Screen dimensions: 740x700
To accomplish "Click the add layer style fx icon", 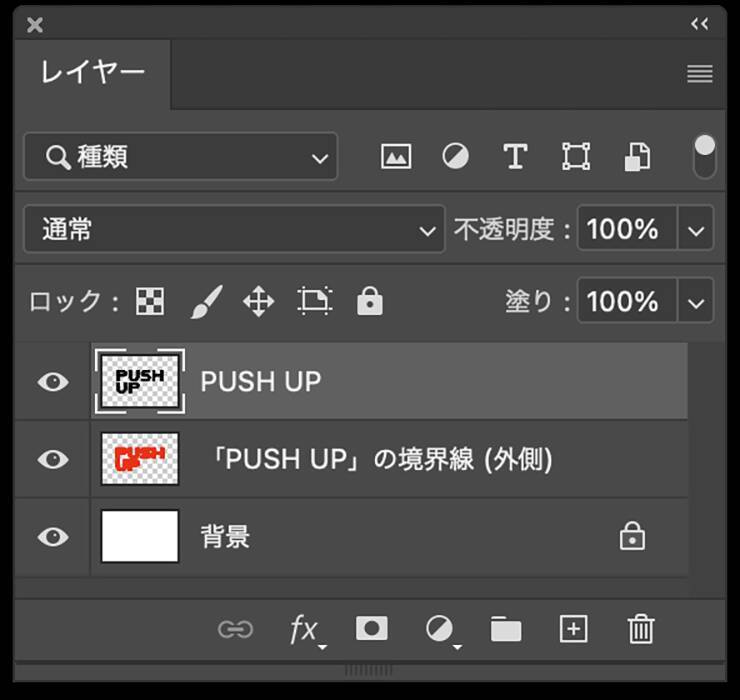I will 304,629.
